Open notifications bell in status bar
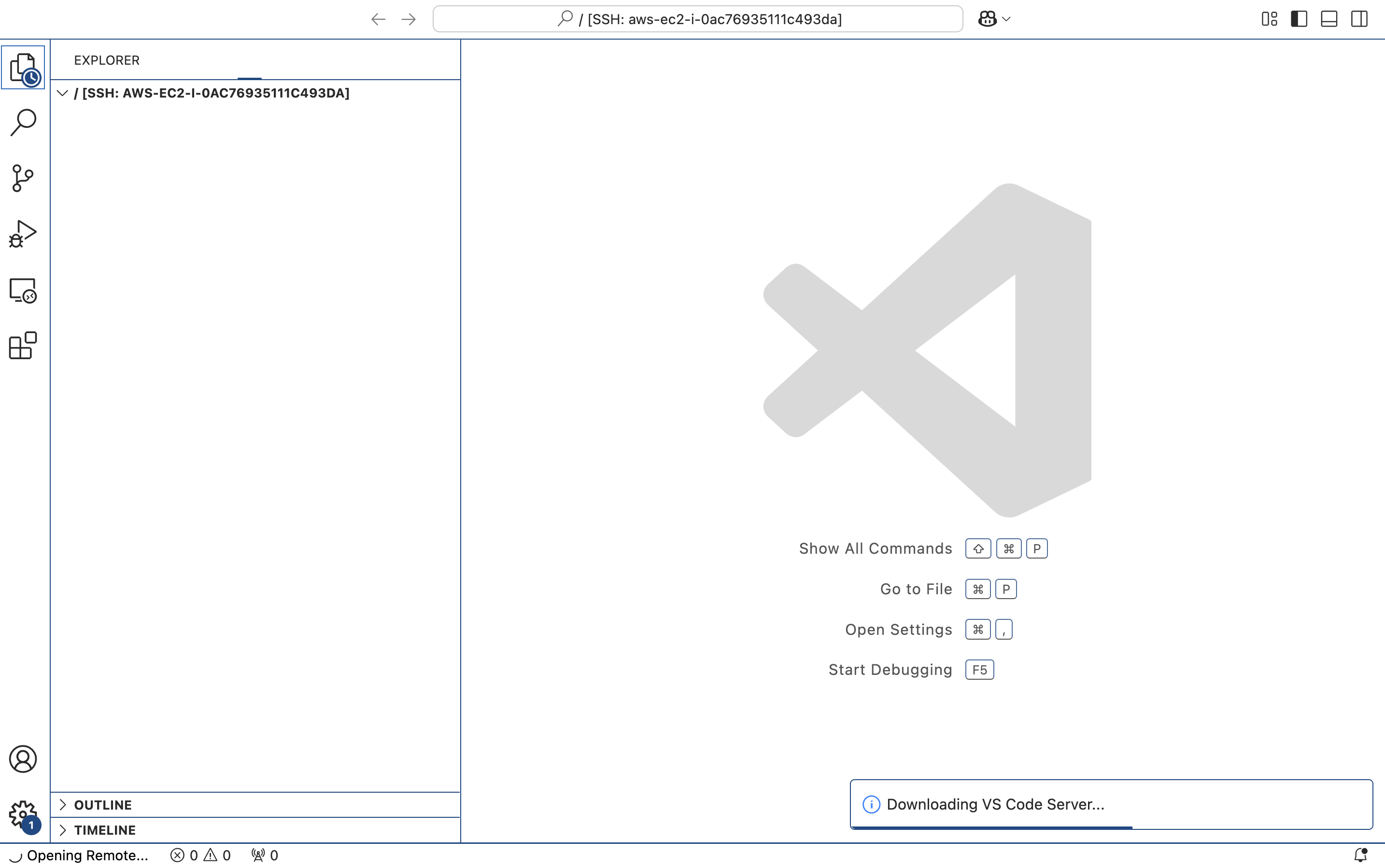 coord(1360,855)
